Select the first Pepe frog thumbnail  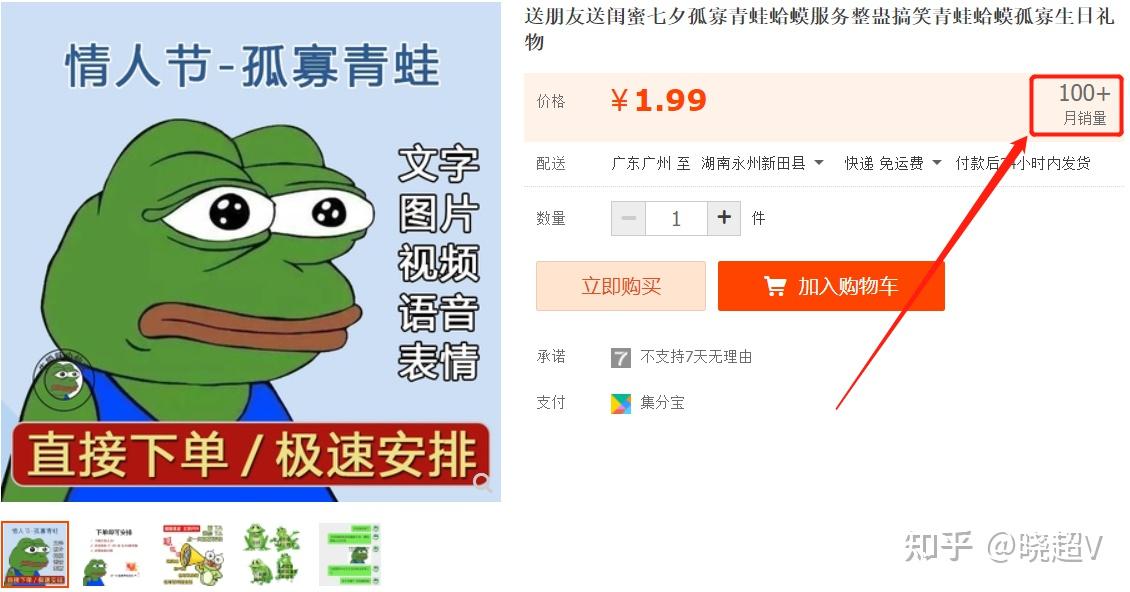tap(35, 555)
